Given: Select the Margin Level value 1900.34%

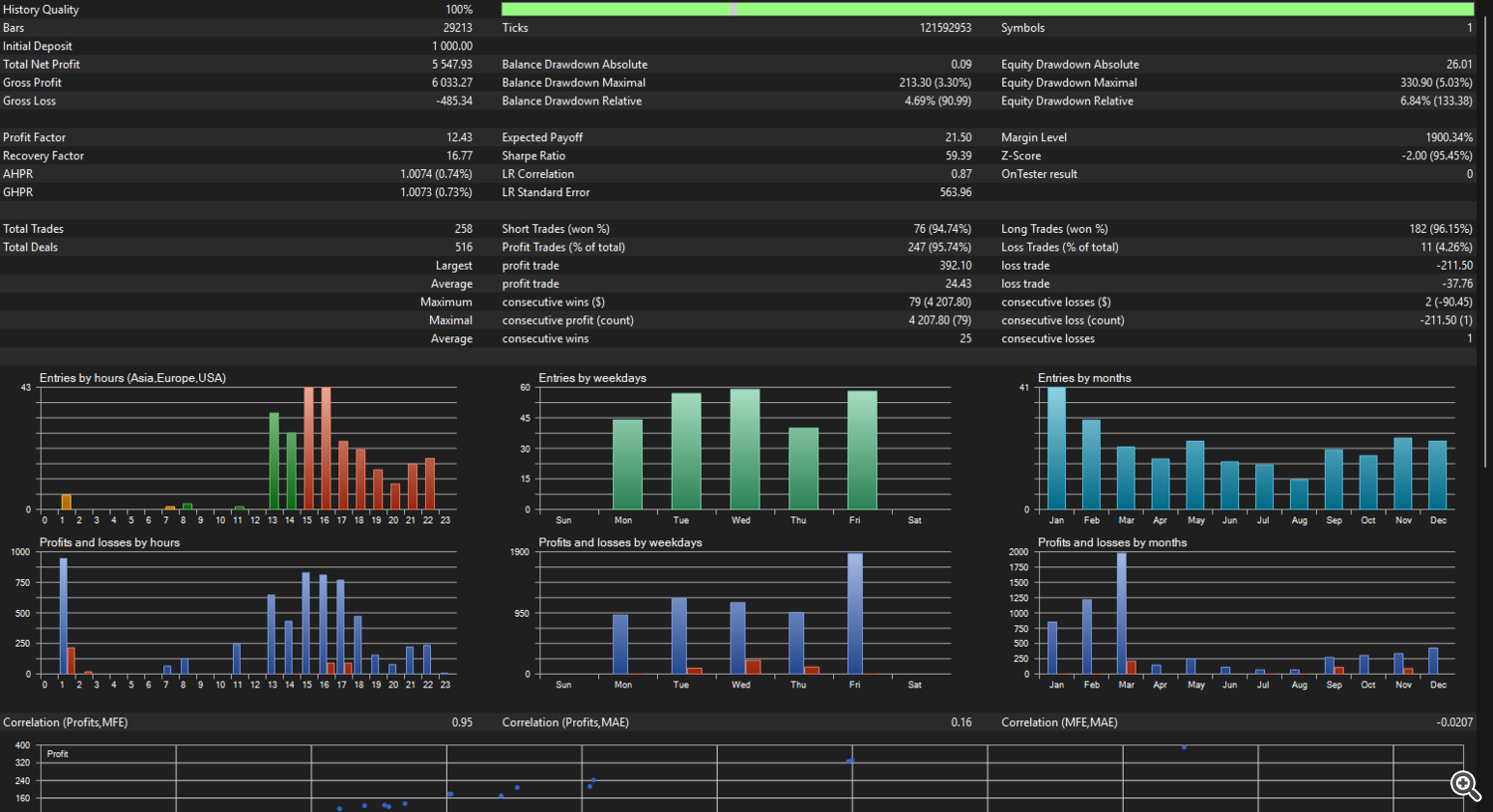Looking at the screenshot, I should point(1448,137).
